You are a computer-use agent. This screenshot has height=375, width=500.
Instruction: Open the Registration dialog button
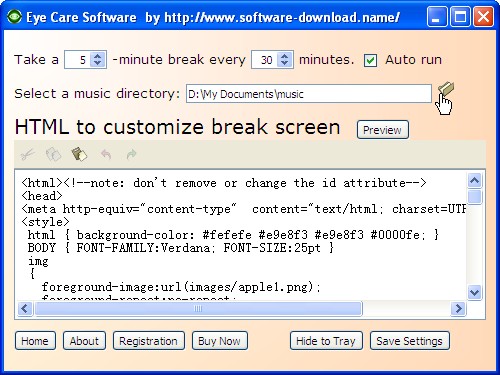[x=149, y=341]
